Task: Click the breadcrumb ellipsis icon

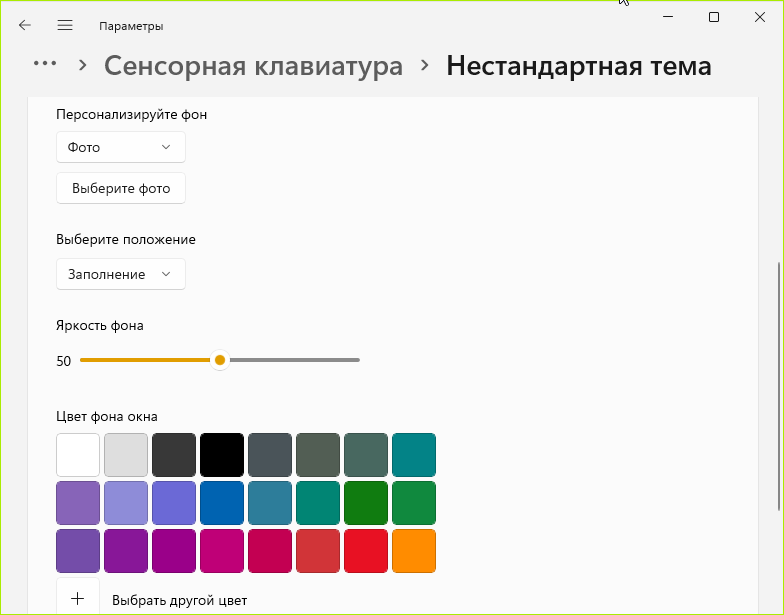Action: (45, 64)
